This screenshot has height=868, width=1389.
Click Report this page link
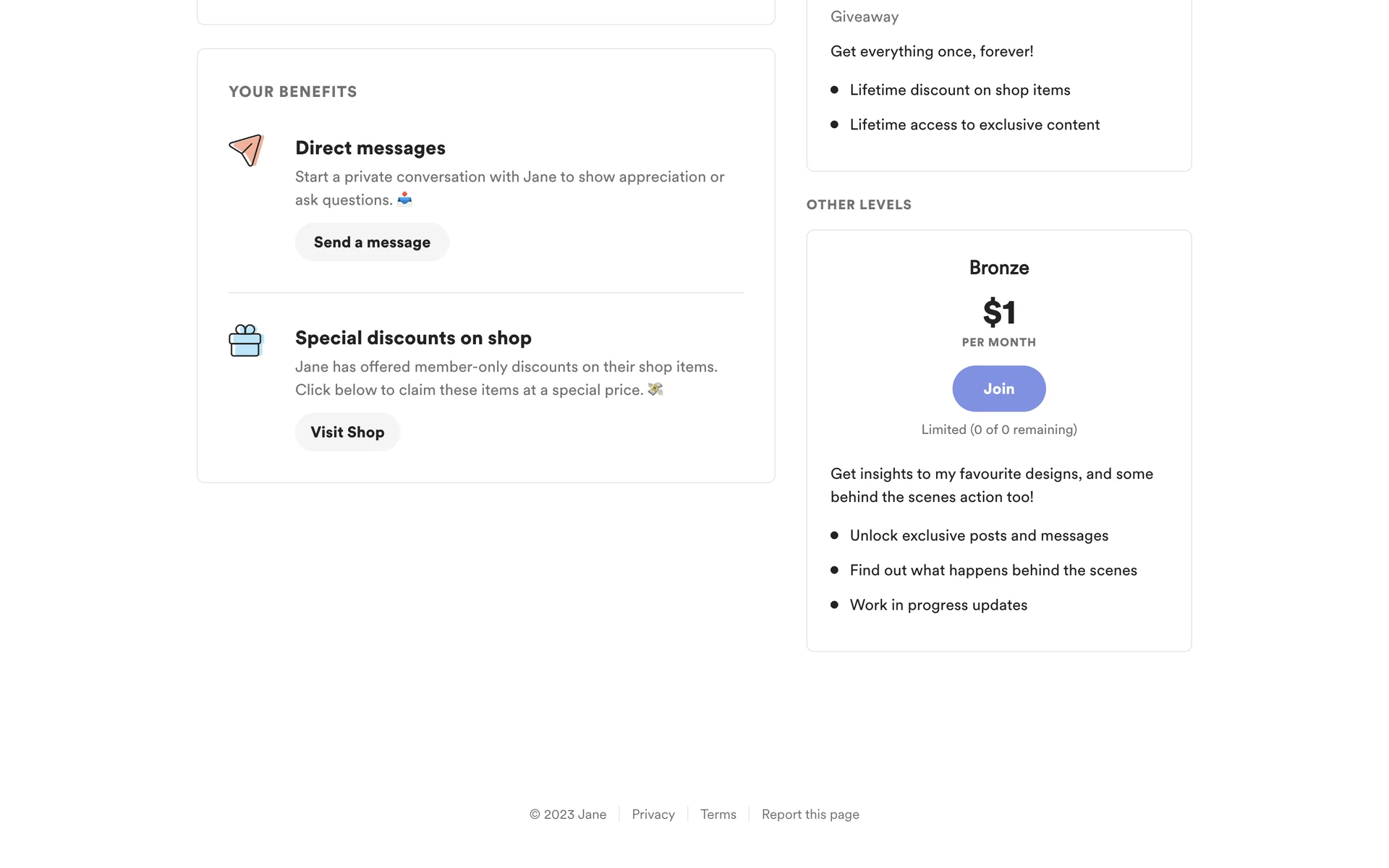(x=810, y=814)
